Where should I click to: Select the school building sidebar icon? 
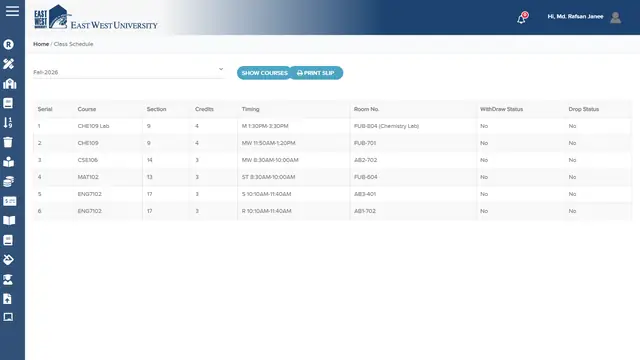(9, 83)
